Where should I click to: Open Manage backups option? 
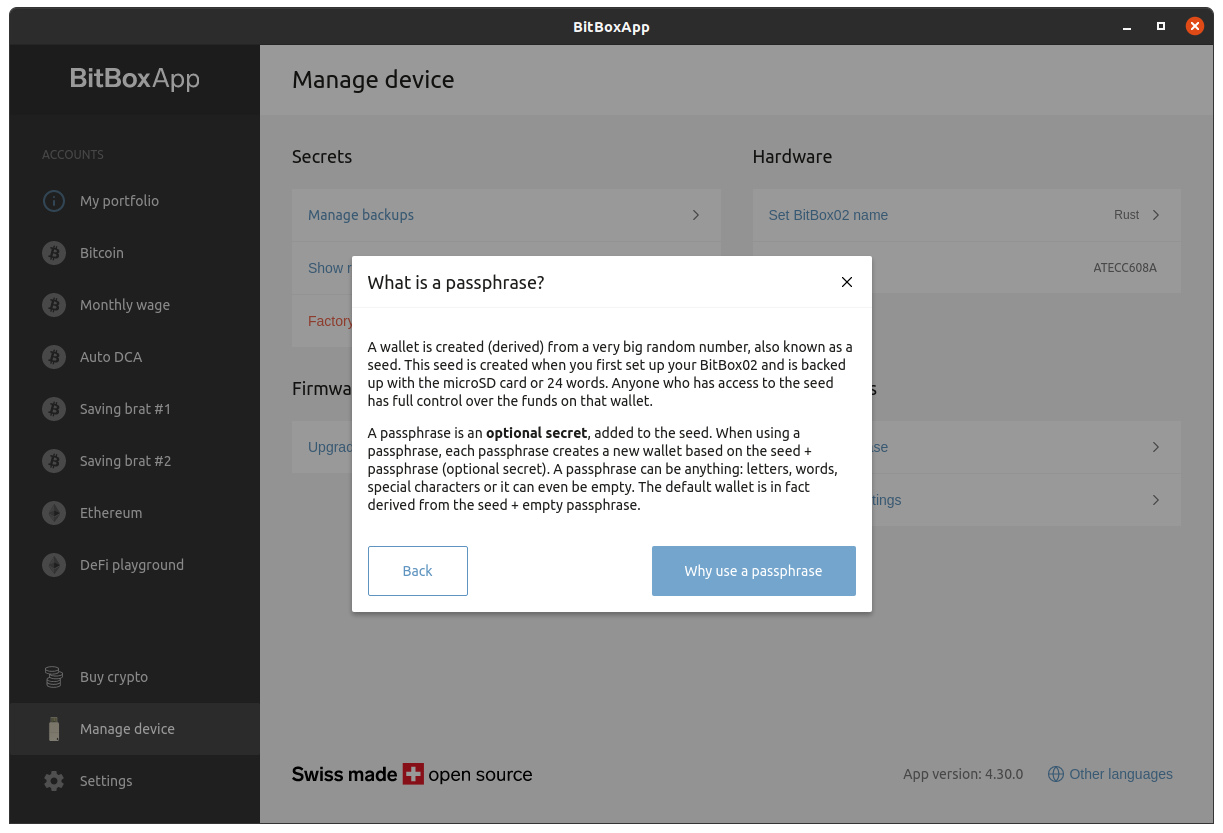point(506,215)
